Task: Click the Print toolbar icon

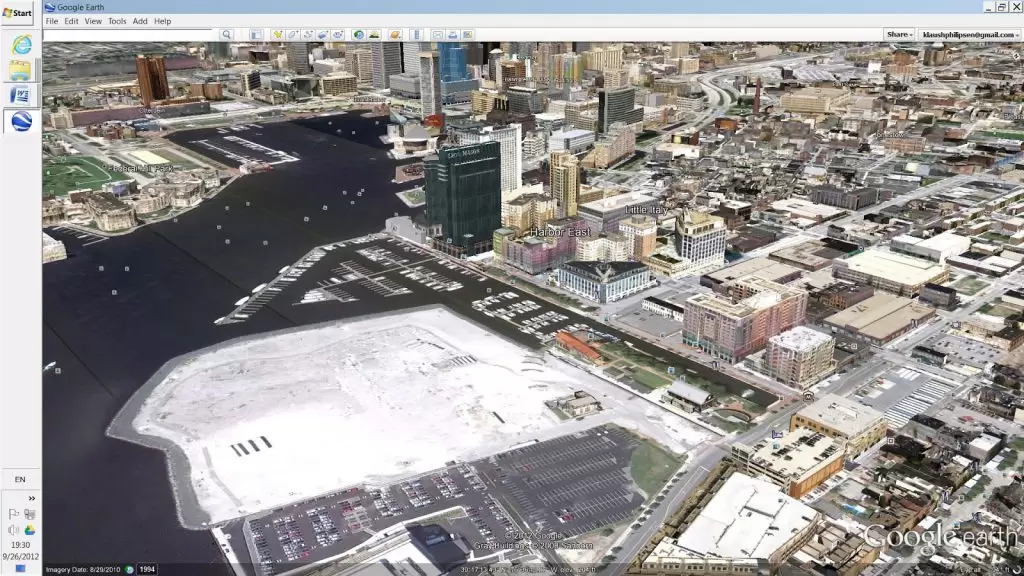Action: 452,35
